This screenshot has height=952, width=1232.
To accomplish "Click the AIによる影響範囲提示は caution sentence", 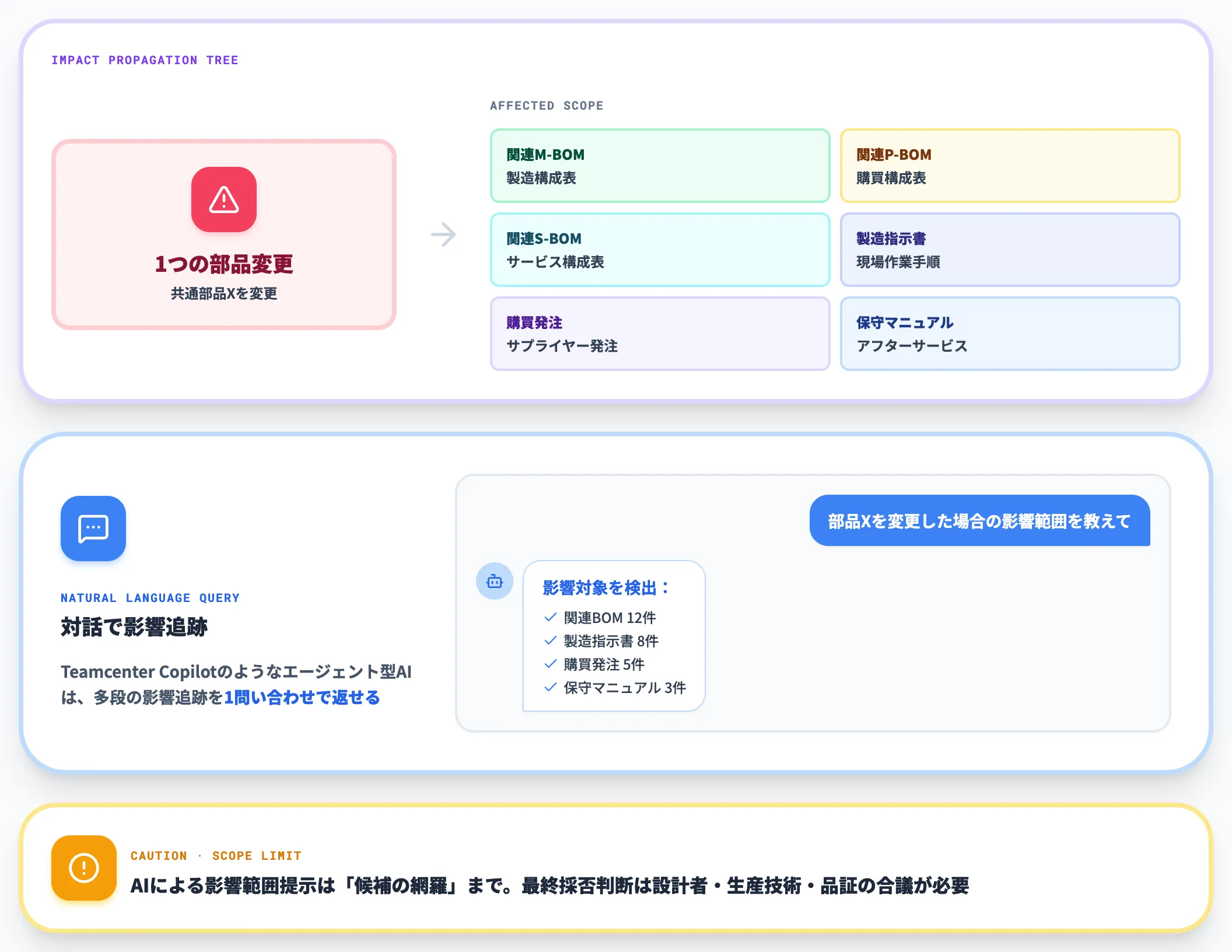I will (x=549, y=885).
